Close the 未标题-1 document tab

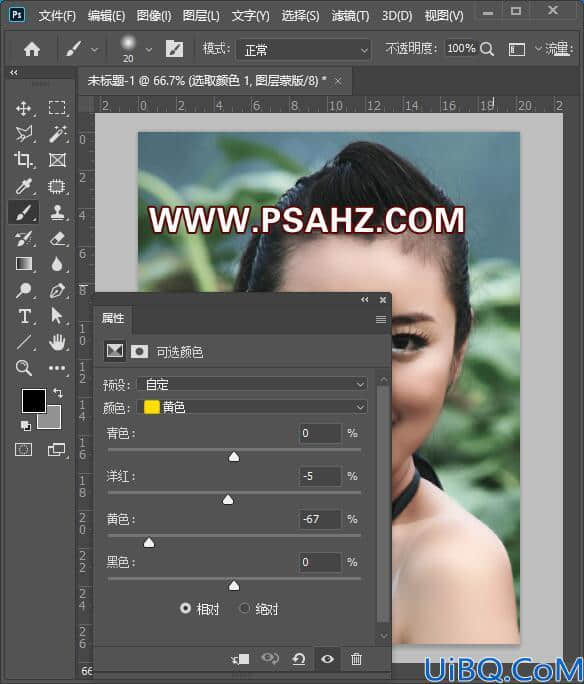pyautogui.click(x=338, y=81)
